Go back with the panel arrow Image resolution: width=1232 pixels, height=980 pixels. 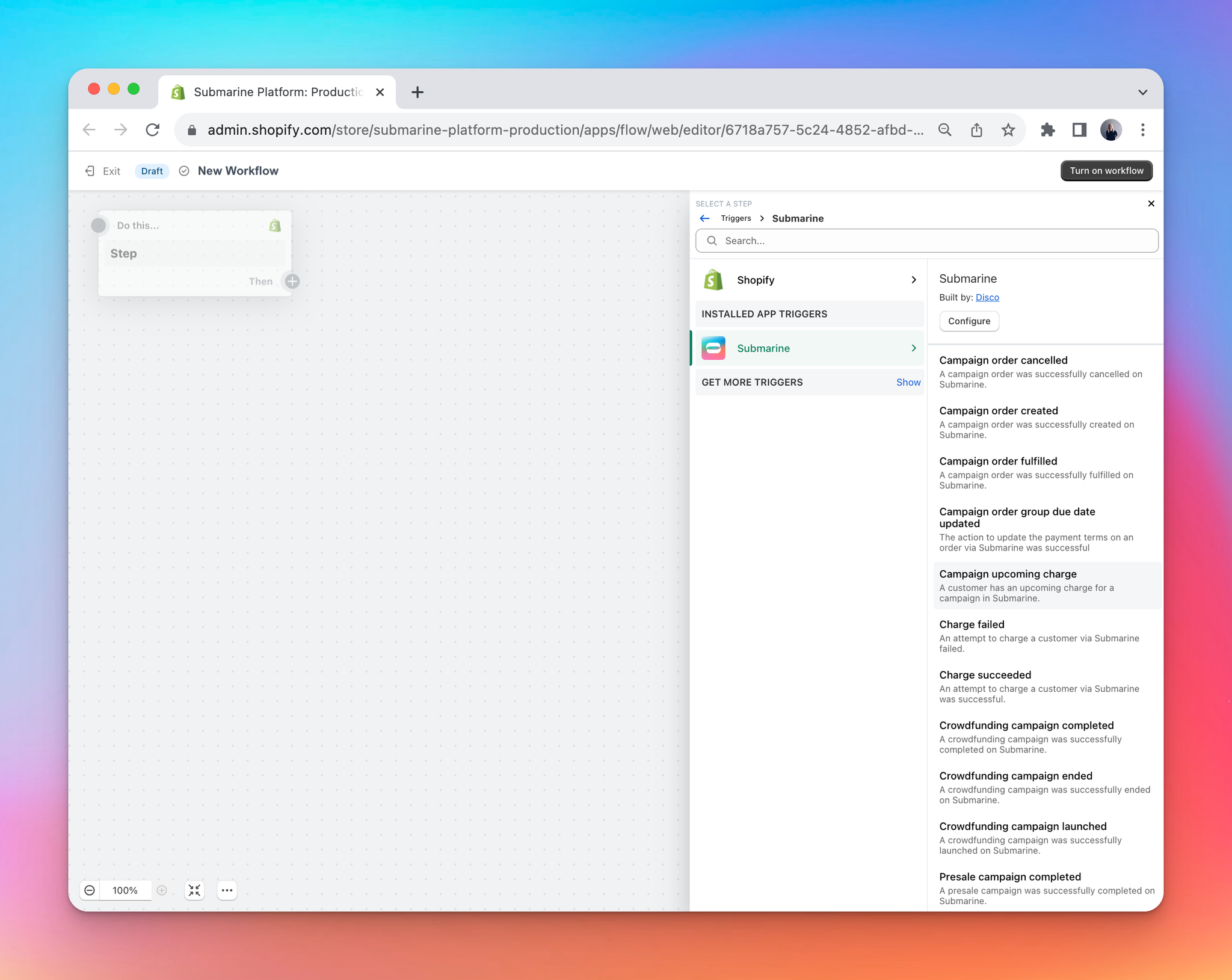coord(705,218)
